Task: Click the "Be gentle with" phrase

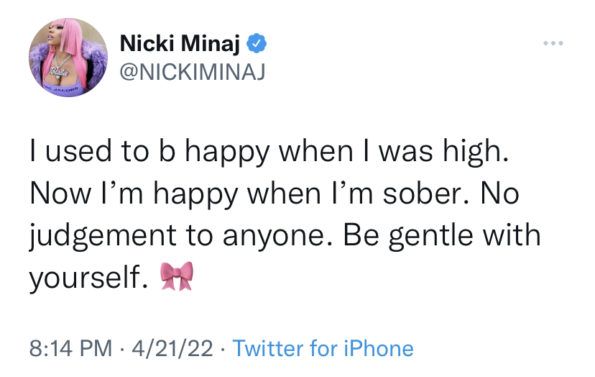Action: (x=442, y=237)
